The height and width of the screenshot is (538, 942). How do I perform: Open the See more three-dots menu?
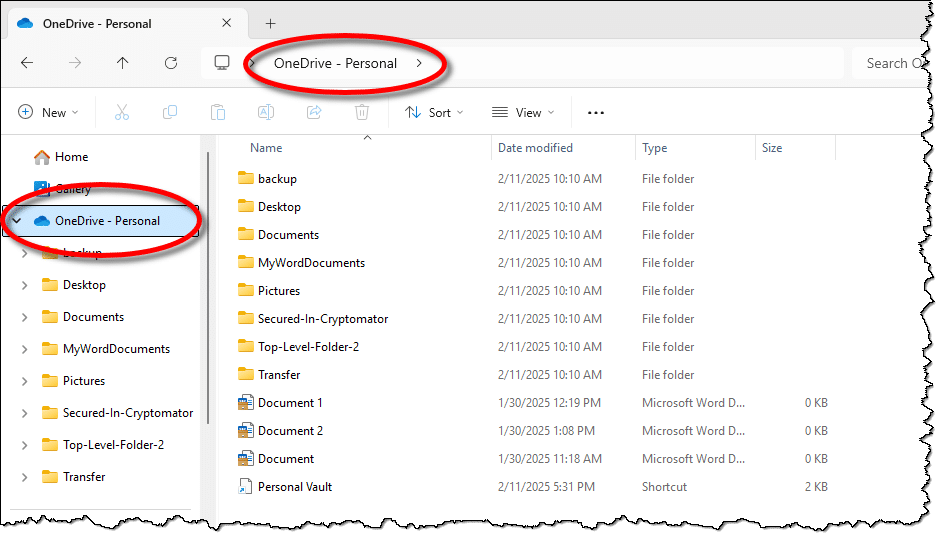(596, 113)
